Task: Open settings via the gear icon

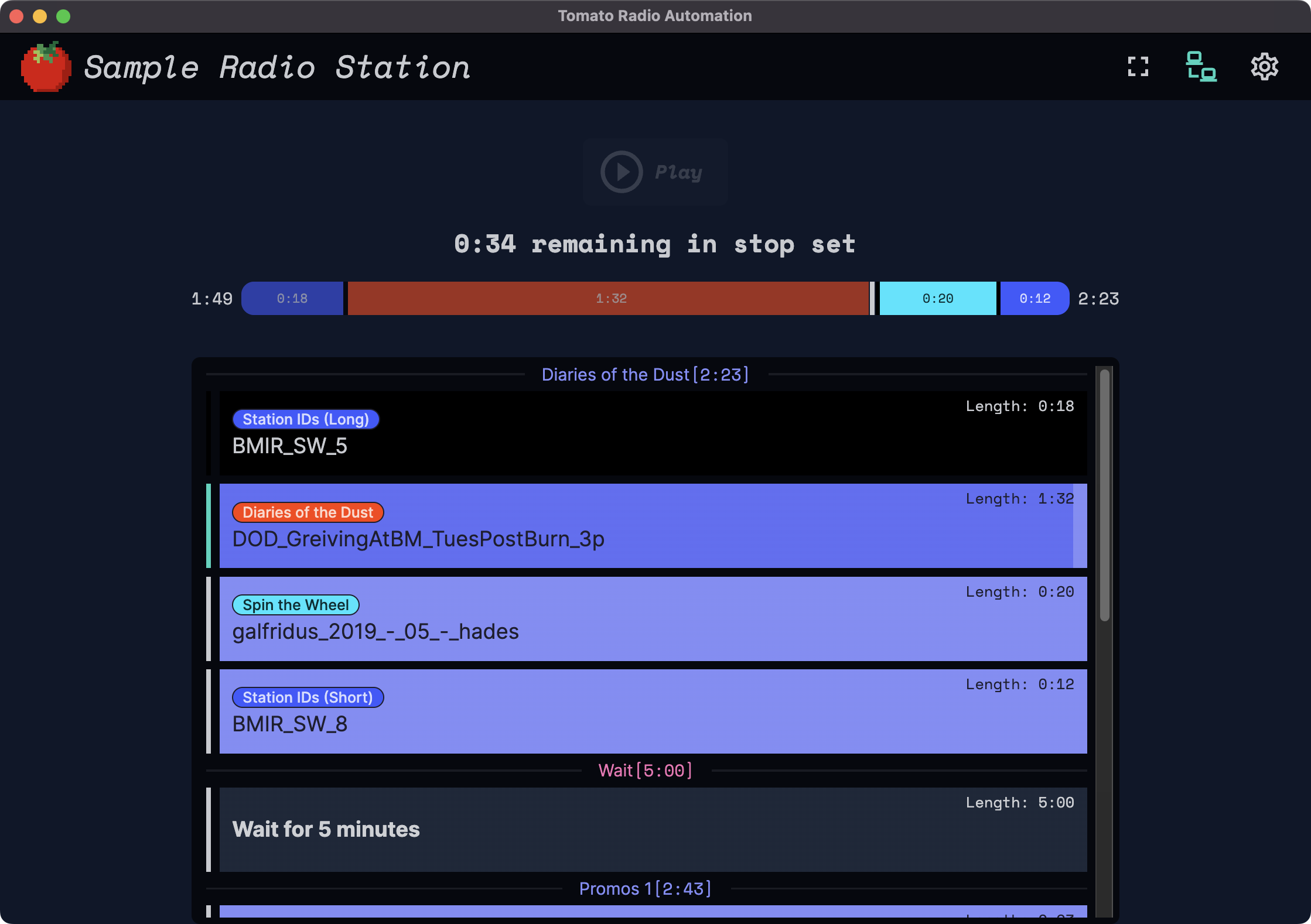Action: (x=1264, y=67)
